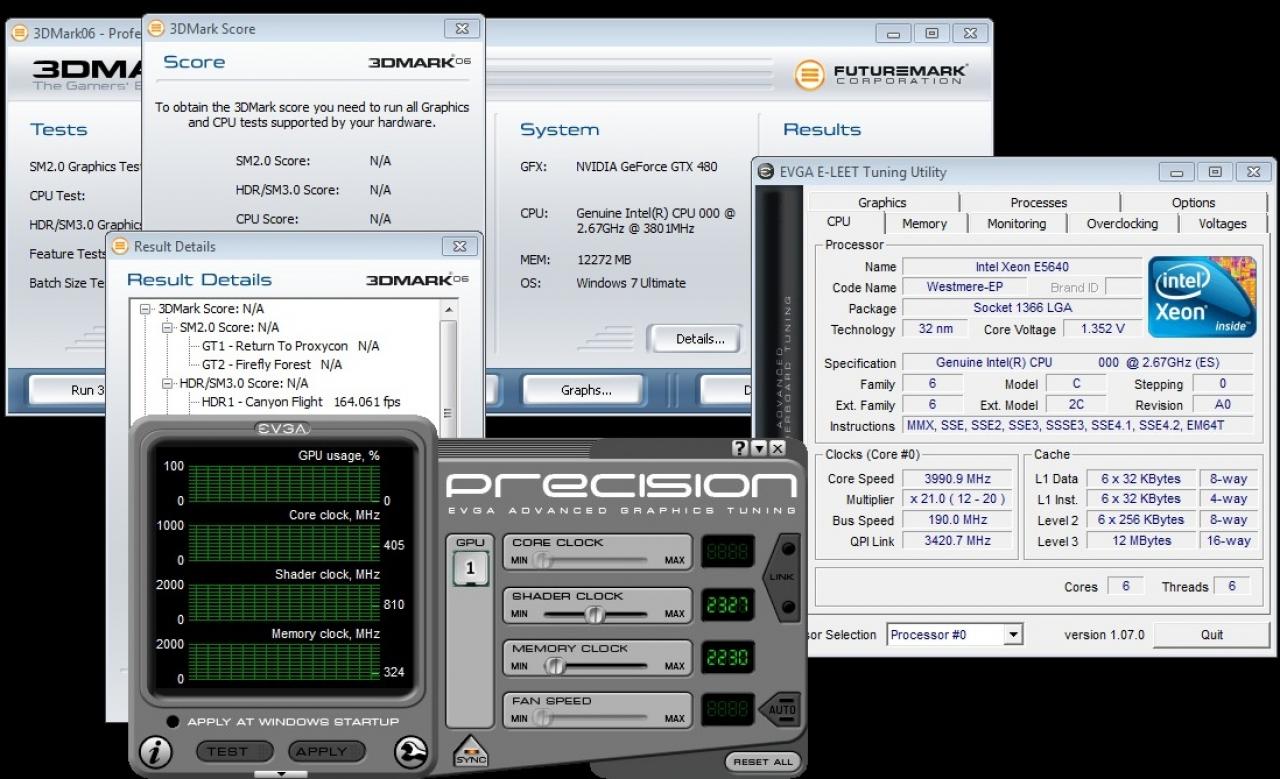
Task: Select GPU 1 button
Action: (470, 569)
